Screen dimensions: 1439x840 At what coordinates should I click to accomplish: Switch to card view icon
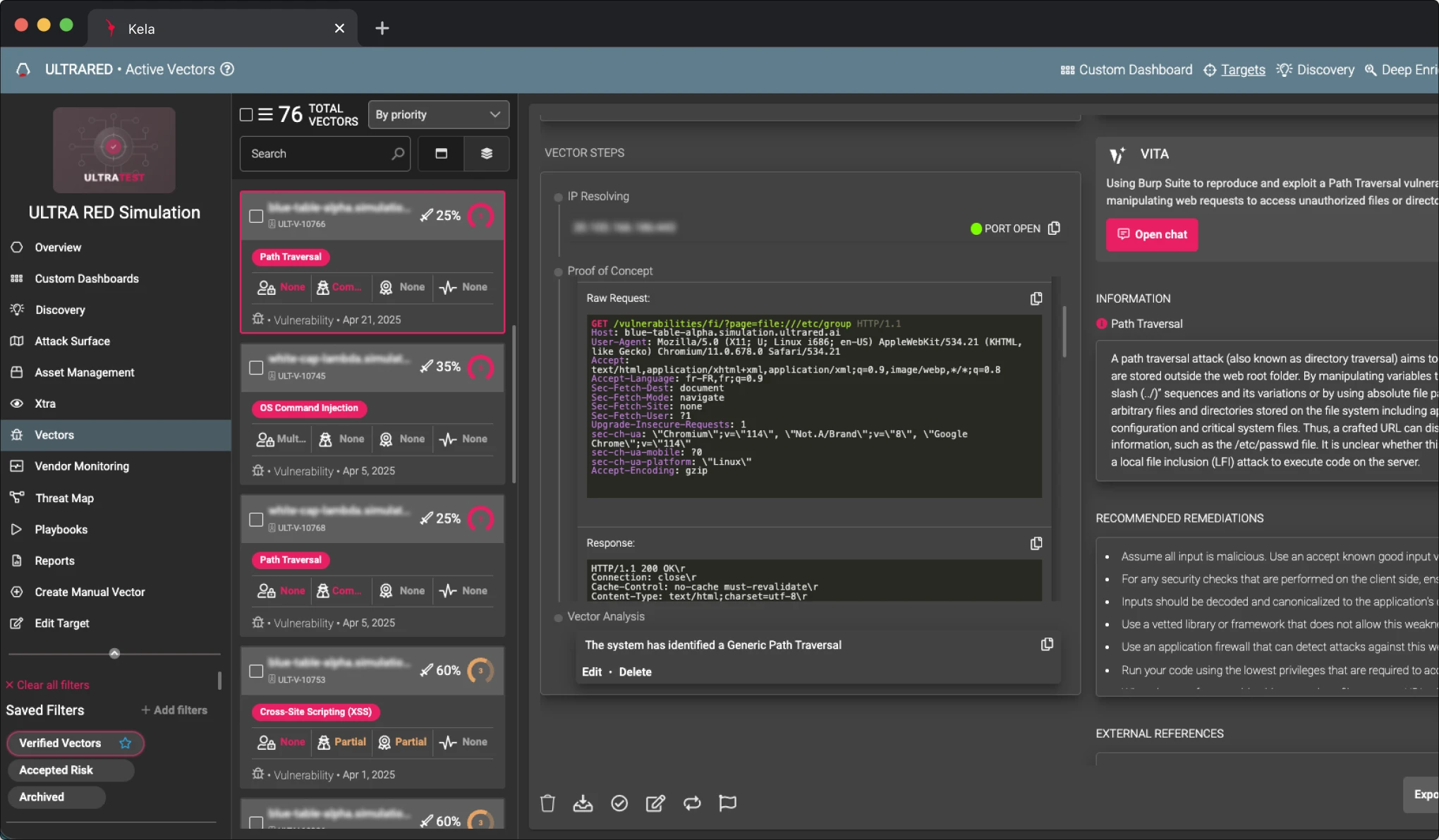pyautogui.click(x=441, y=154)
